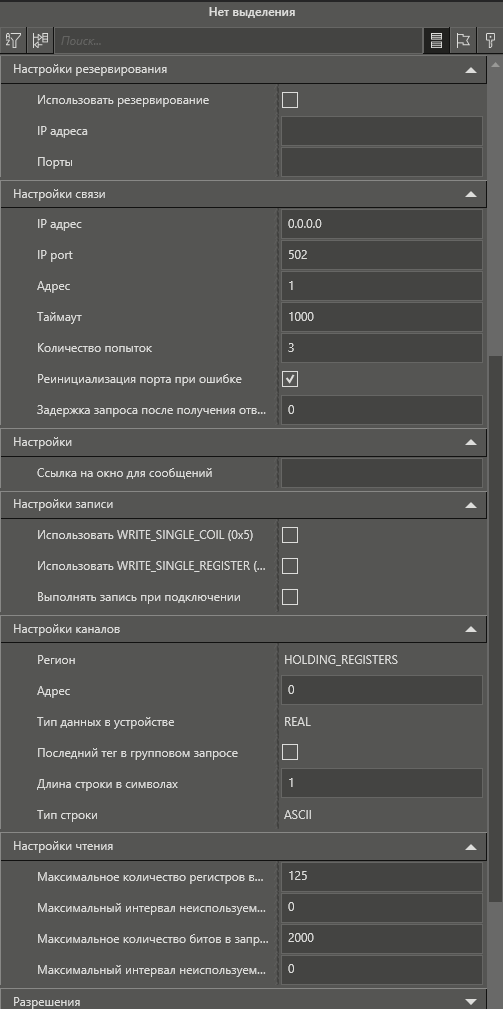Click the Нет выделения panel title
Screen dimensions: 503x1009
point(252,12)
